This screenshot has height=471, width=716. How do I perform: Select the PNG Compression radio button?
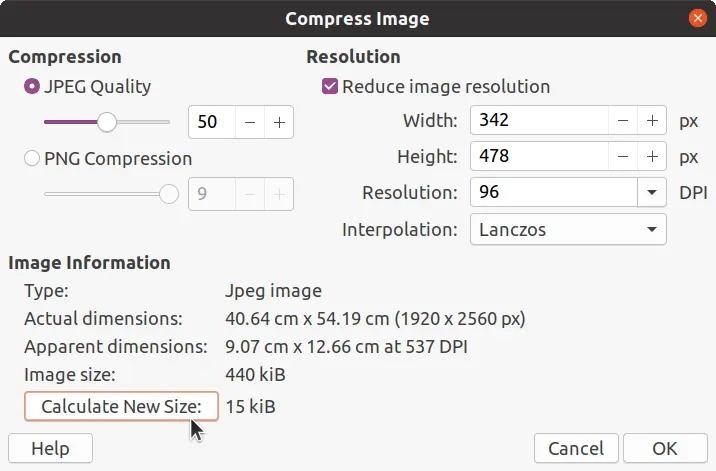(32, 158)
